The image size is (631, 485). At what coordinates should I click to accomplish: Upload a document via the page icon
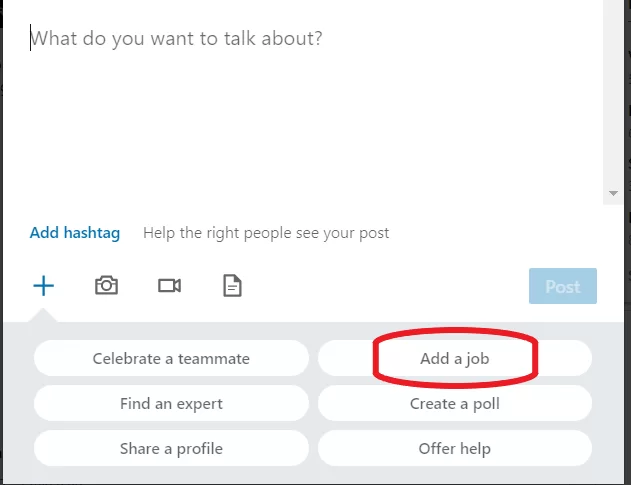pos(232,286)
